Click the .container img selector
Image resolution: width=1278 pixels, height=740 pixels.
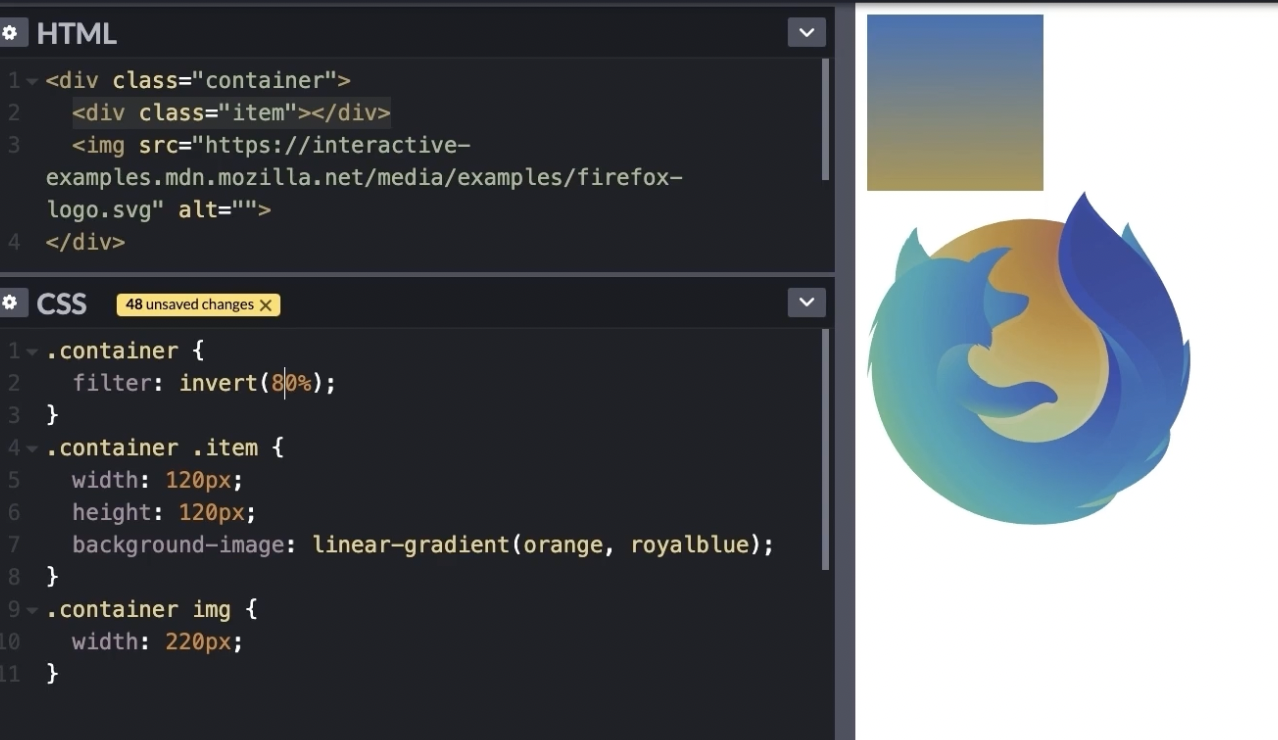point(139,610)
